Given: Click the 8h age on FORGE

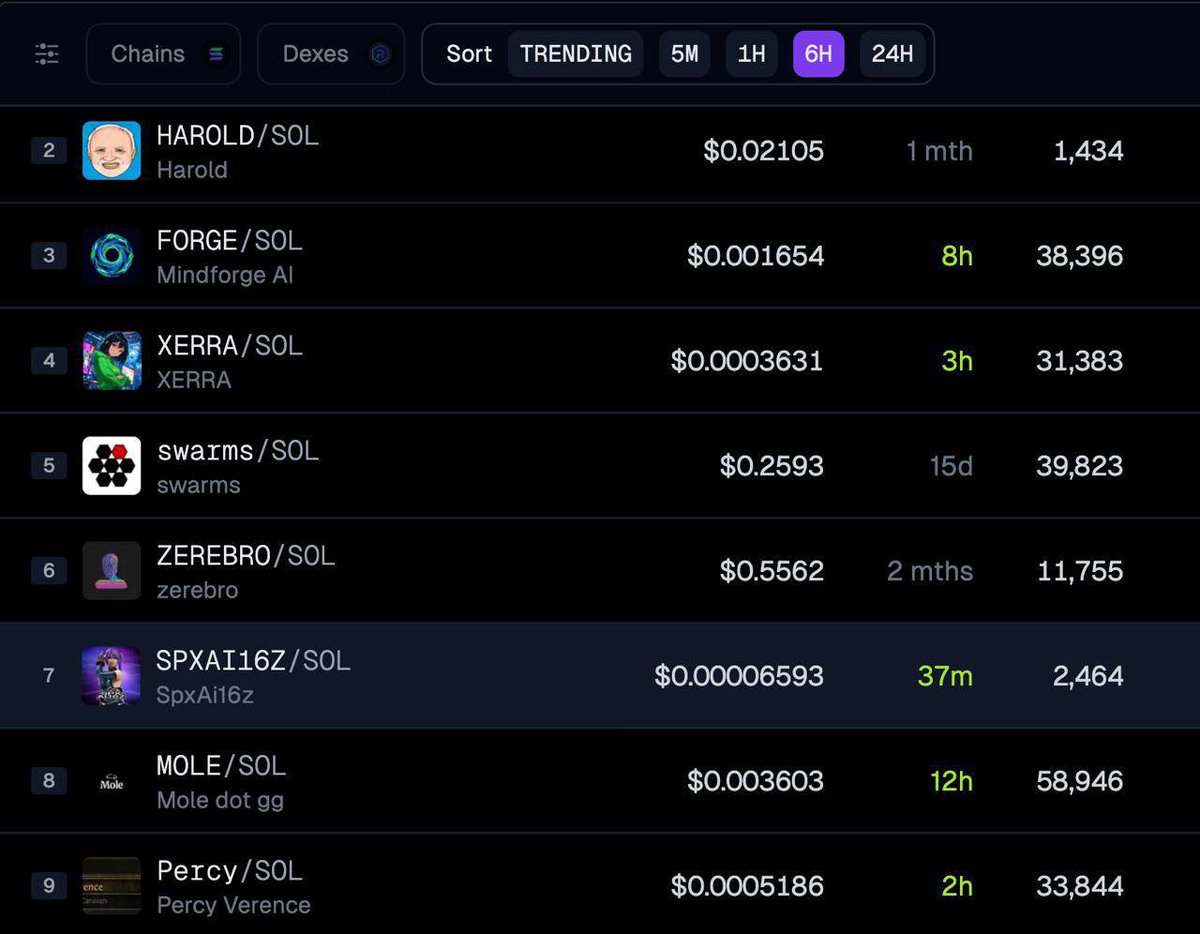Looking at the screenshot, I should [x=957, y=256].
